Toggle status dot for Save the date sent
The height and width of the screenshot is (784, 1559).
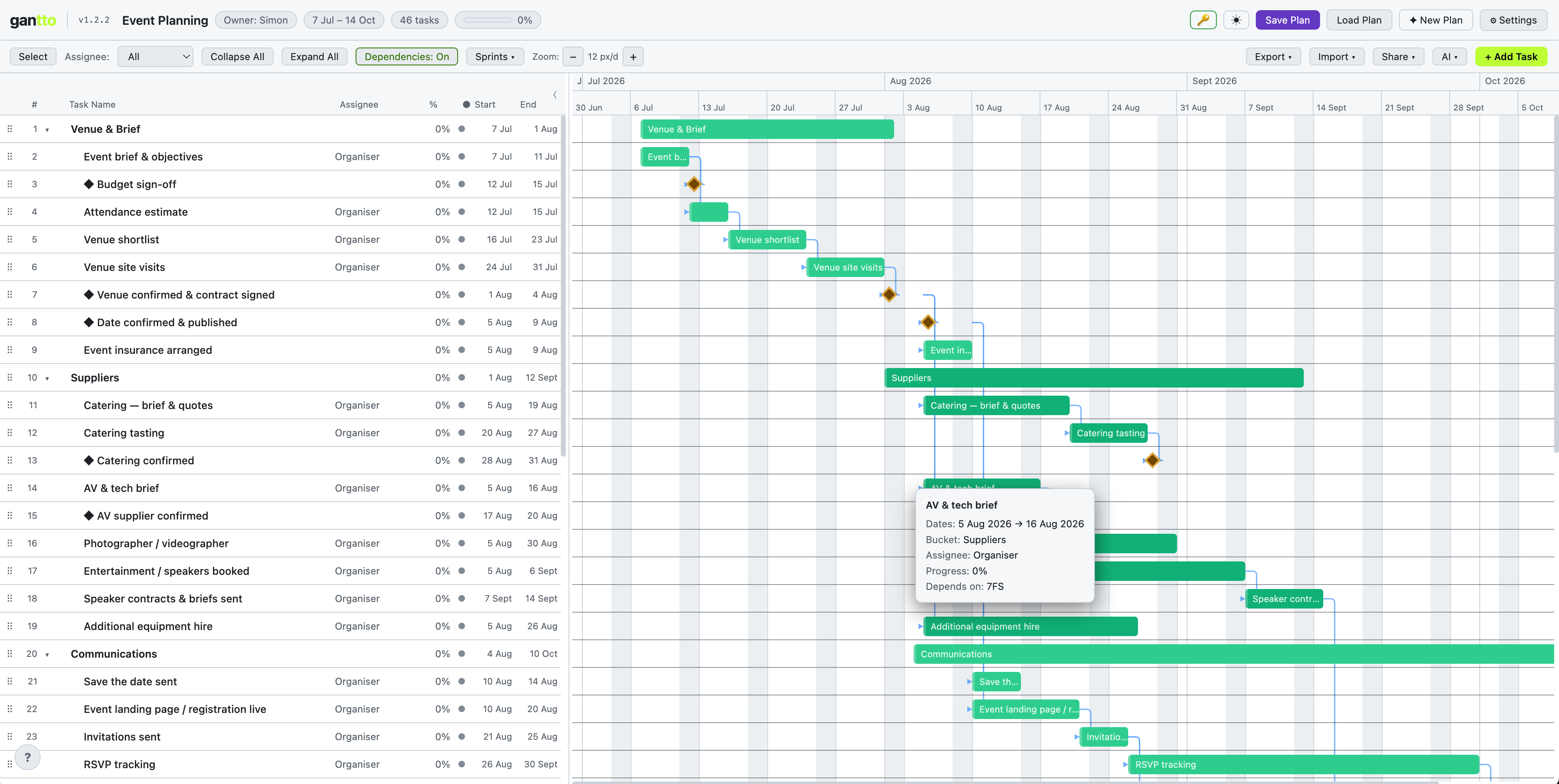[x=462, y=681]
